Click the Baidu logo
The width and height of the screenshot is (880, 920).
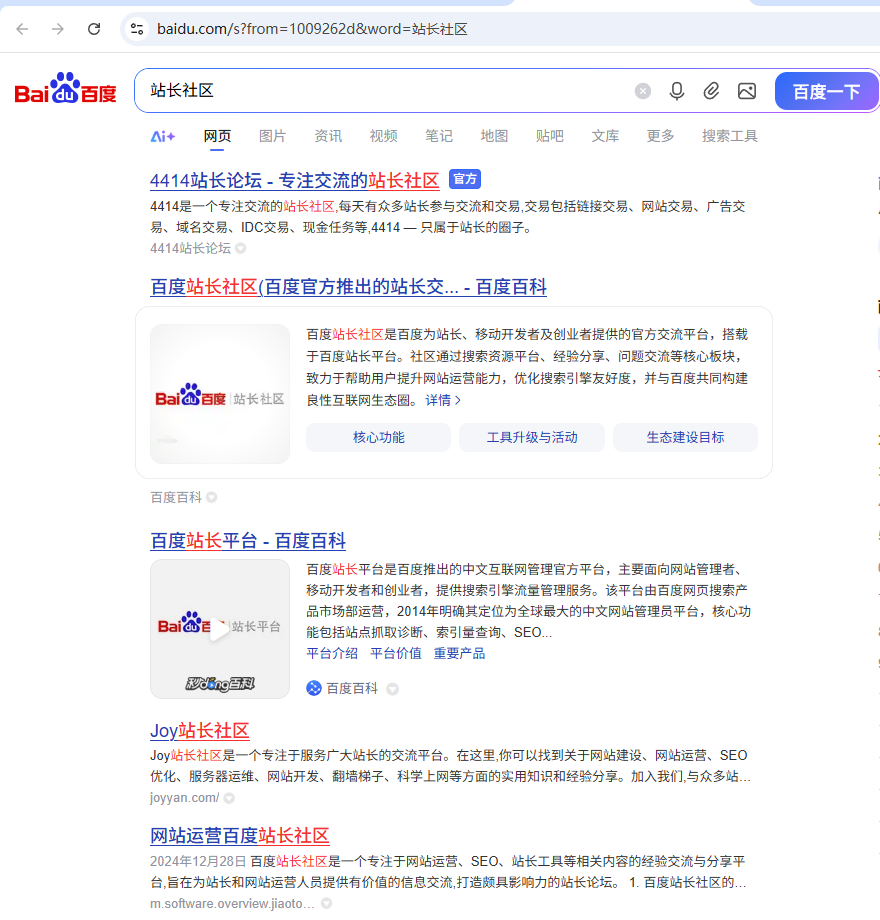coord(64,90)
